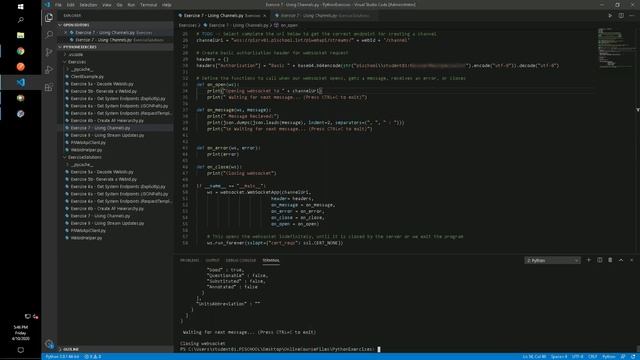Close the terminal panel

631,260
